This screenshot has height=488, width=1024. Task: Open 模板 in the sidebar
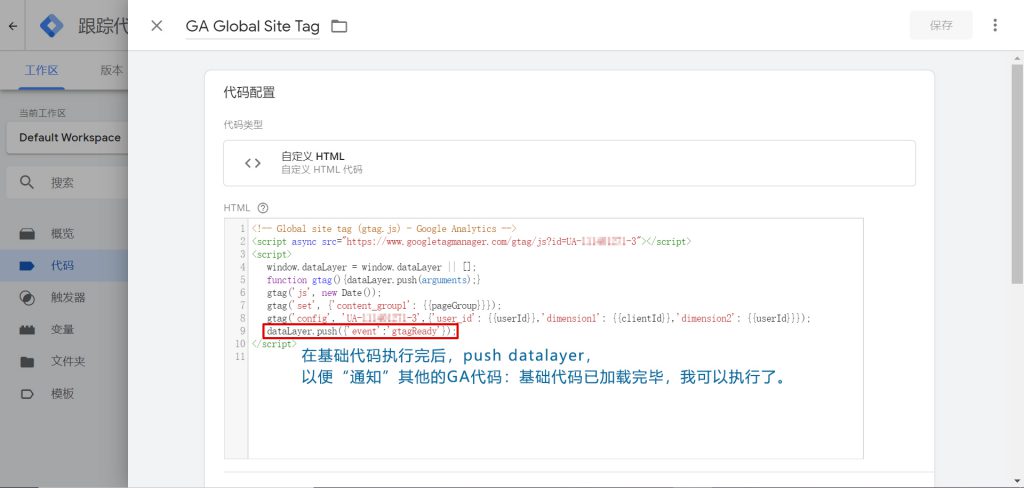point(64,393)
